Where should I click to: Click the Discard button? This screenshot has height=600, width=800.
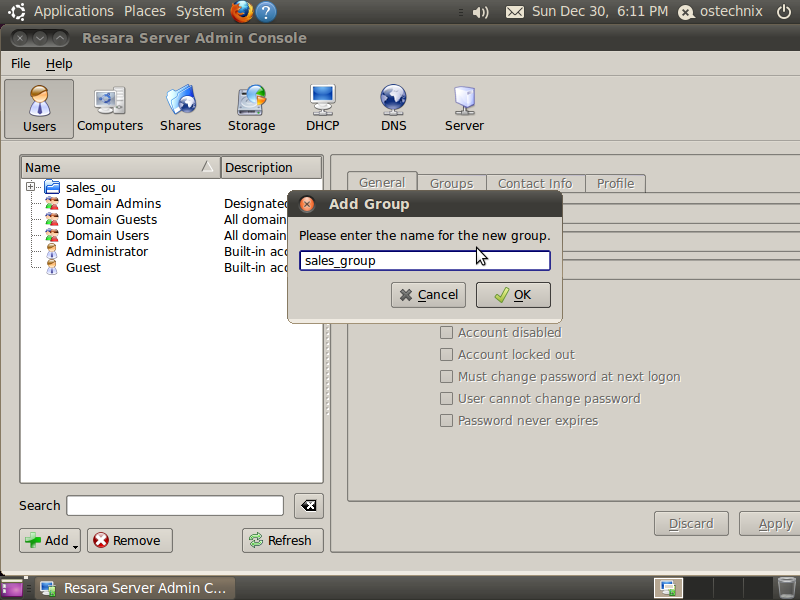click(x=691, y=524)
